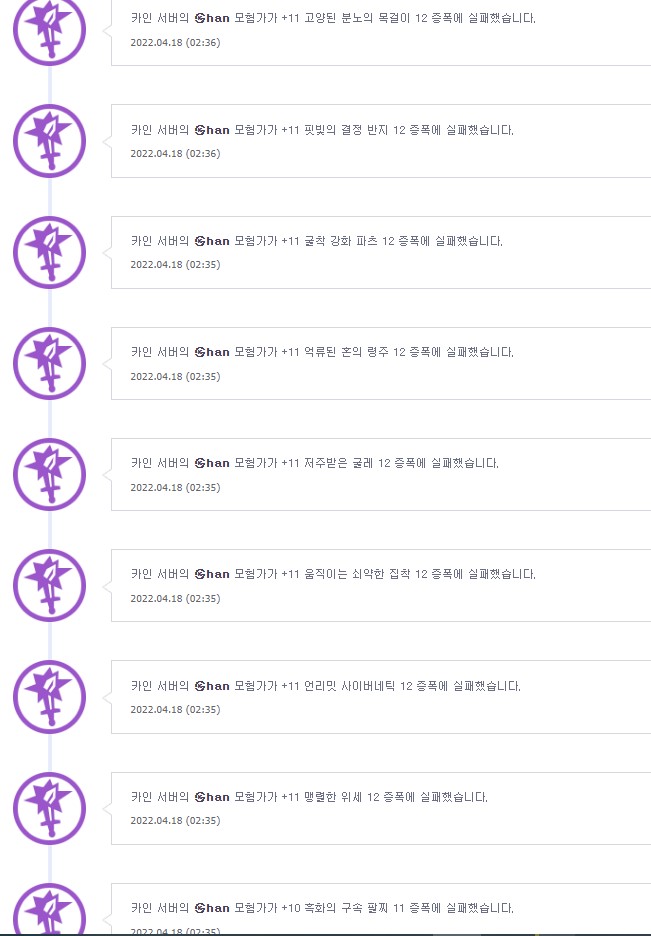Click the purple icon for 억류된 혼의 령주 entry

(50, 363)
